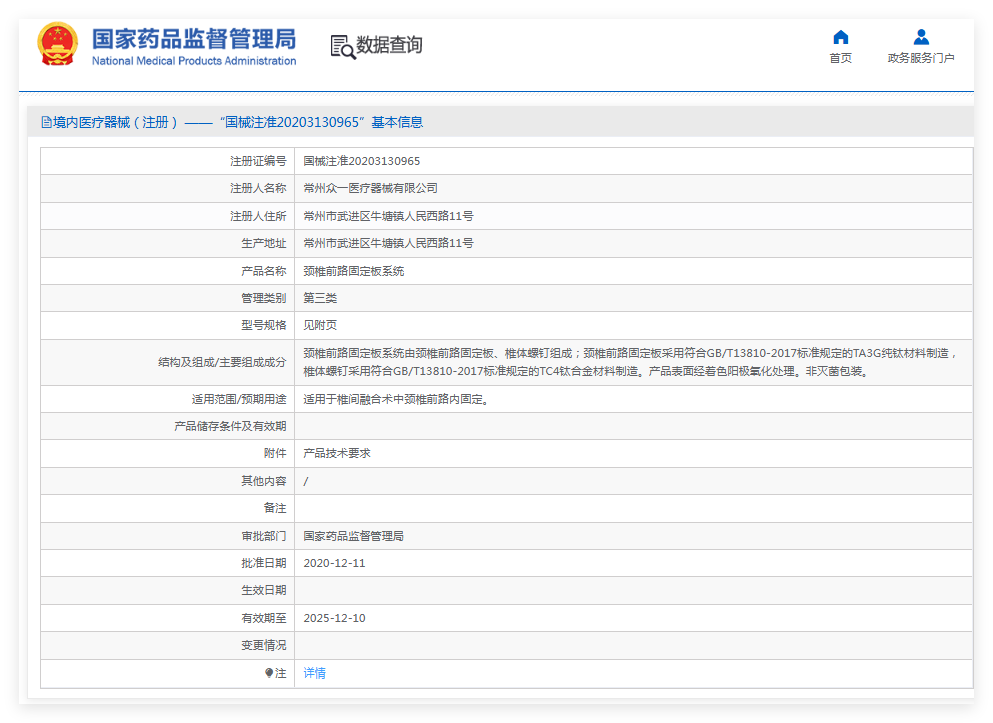Click the 审批部门 row label

coord(263,536)
